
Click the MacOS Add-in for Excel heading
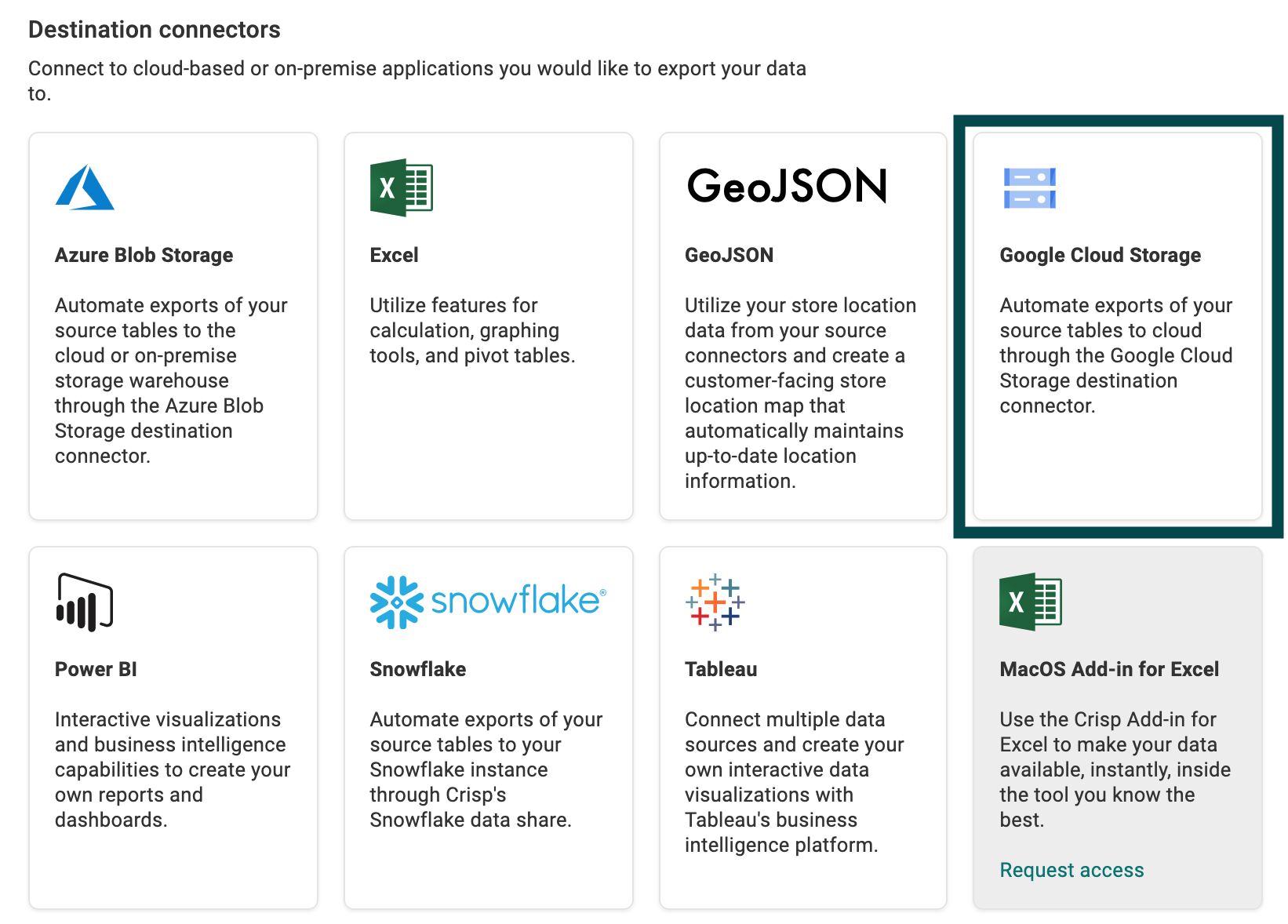coord(1109,669)
